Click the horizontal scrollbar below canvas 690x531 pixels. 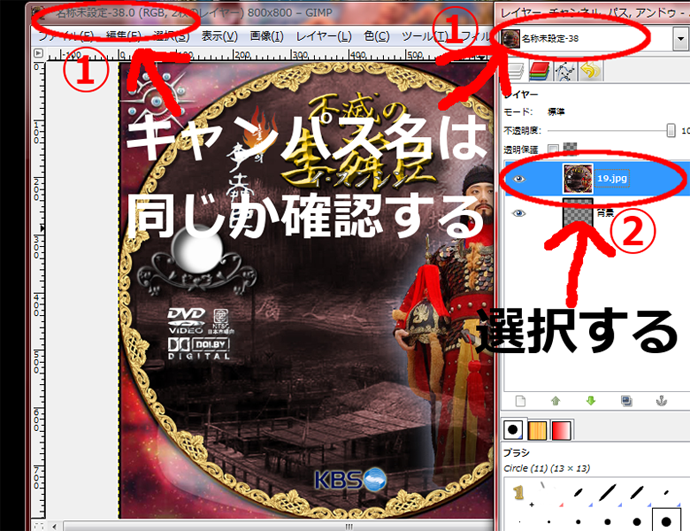coord(277,526)
